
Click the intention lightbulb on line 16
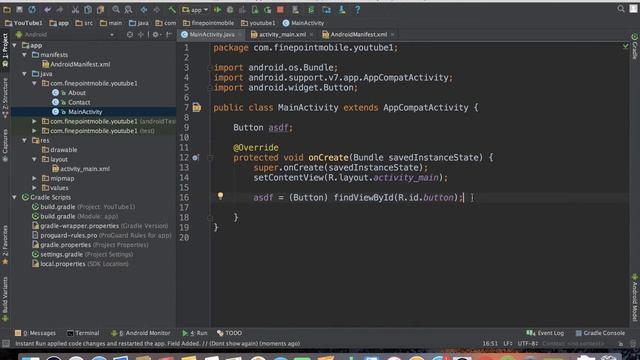[220, 196]
